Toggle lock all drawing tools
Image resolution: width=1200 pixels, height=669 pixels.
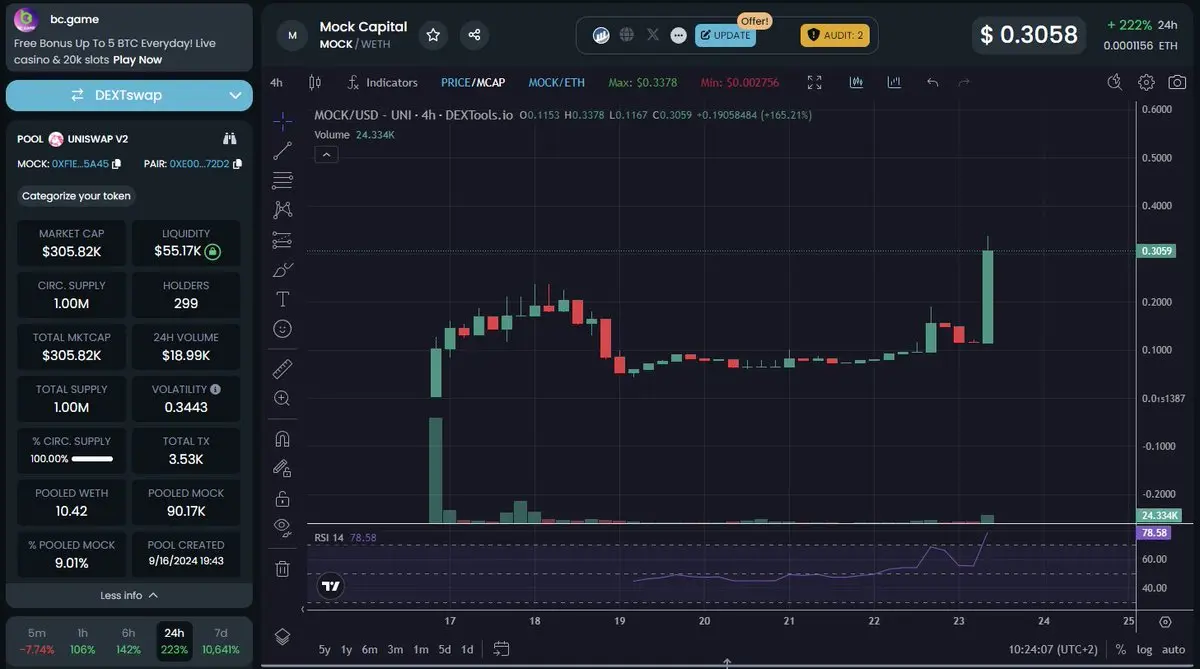pyautogui.click(x=282, y=497)
